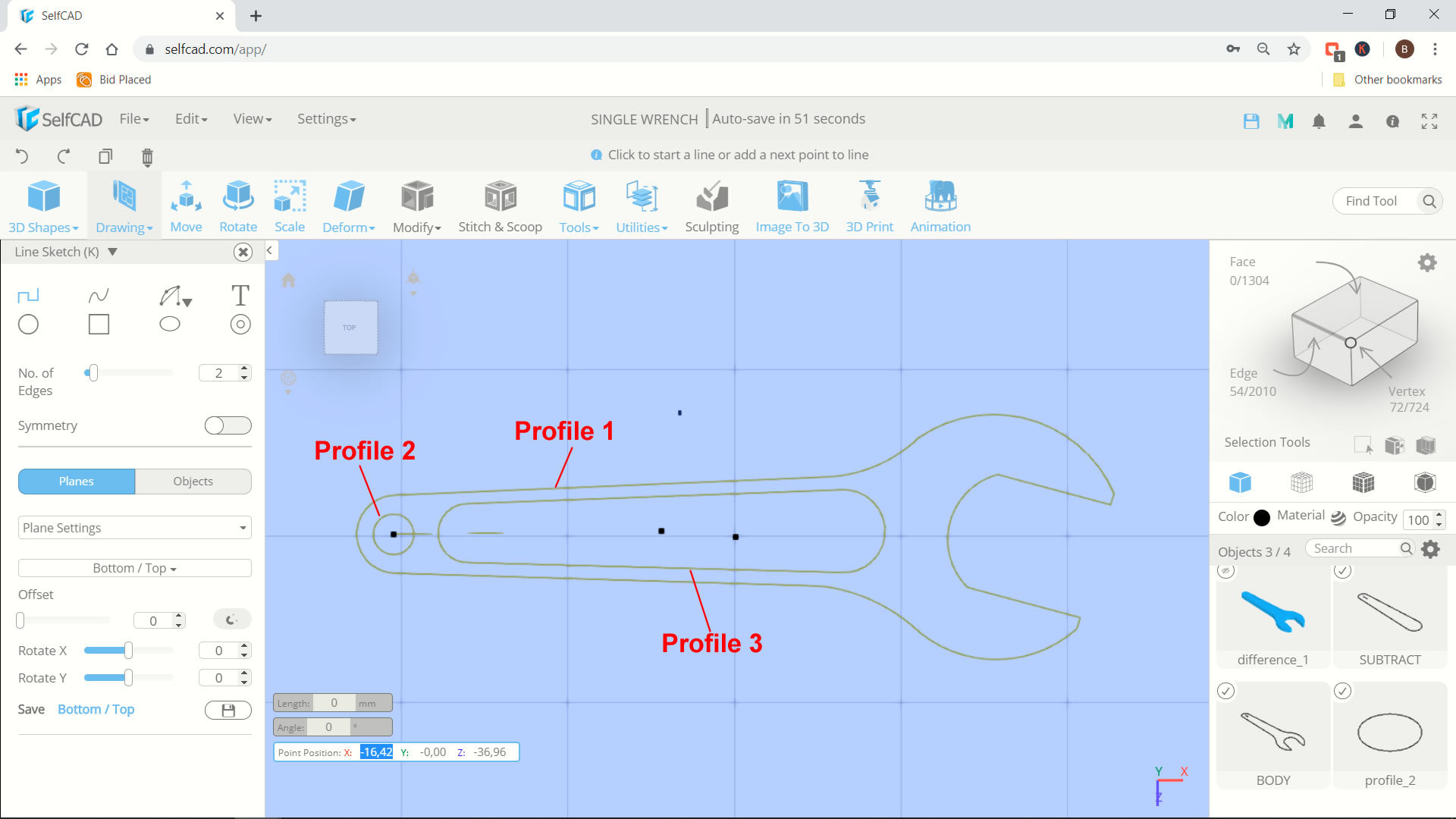This screenshot has width=1456, height=819.
Task: Select the Rotate tool
Action: 238,206
